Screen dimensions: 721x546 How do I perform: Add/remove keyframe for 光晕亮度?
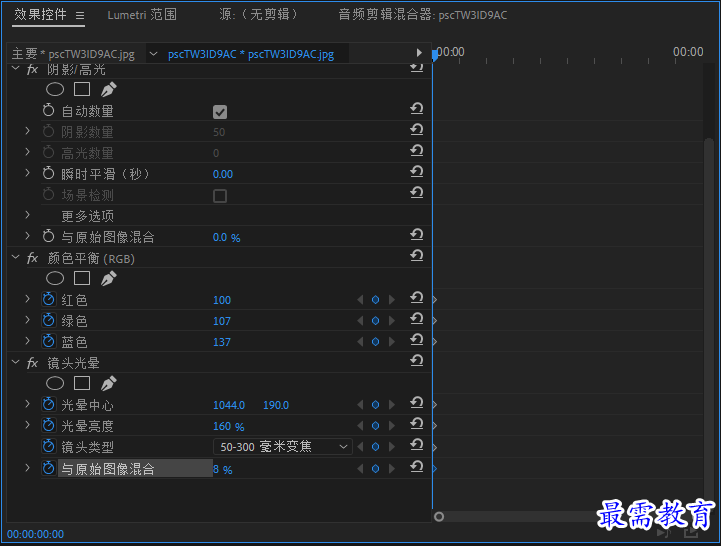[376, 426]
